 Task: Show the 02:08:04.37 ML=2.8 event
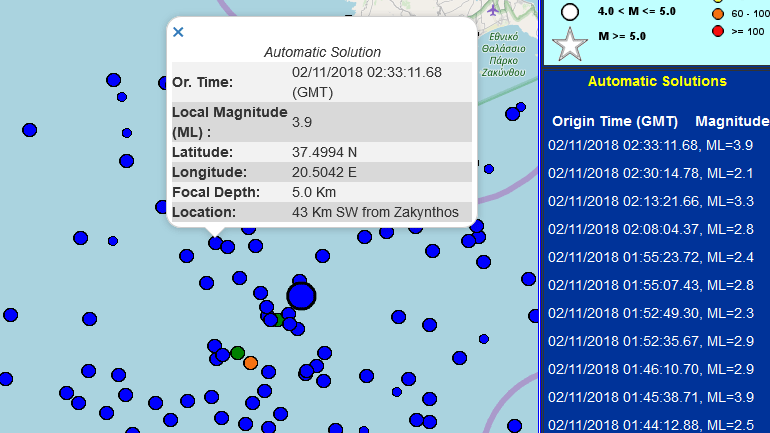(x=651, y=229)
